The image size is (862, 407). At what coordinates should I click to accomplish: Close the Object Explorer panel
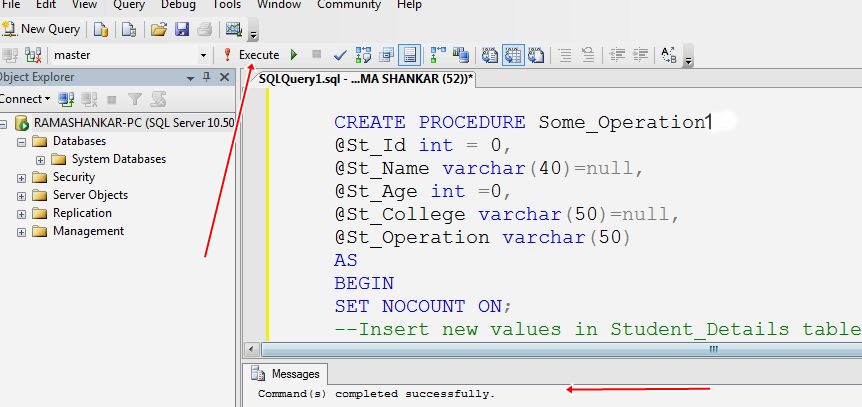pyautogui.click(x=224, y=78)
